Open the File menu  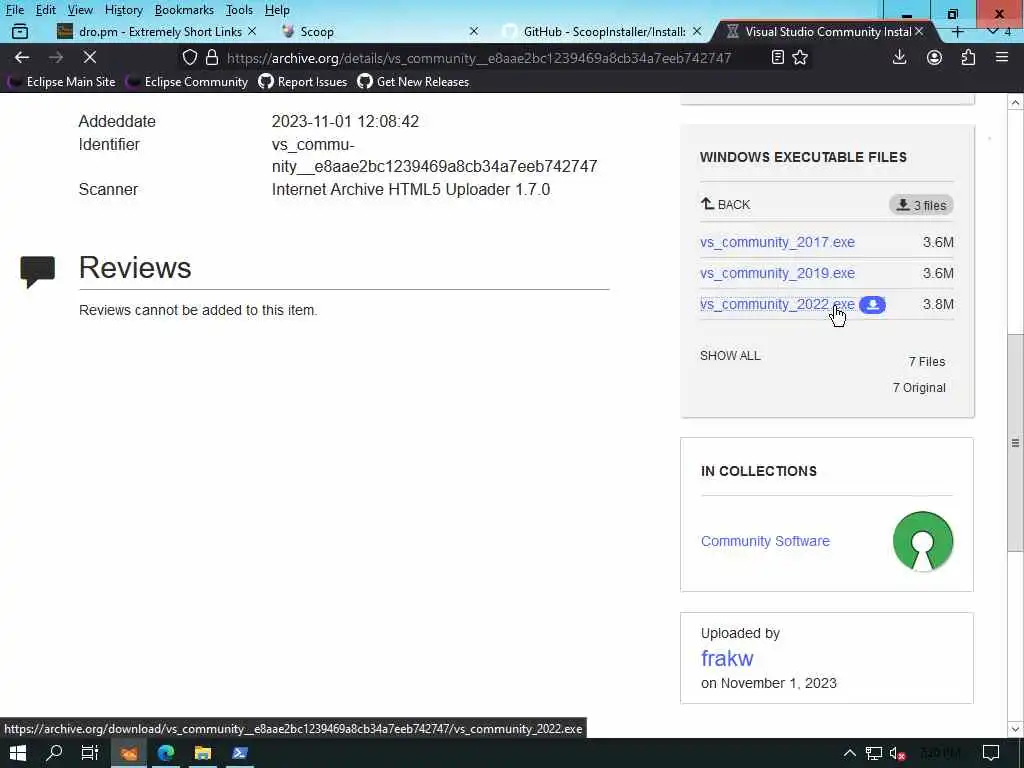pos(14,10)
